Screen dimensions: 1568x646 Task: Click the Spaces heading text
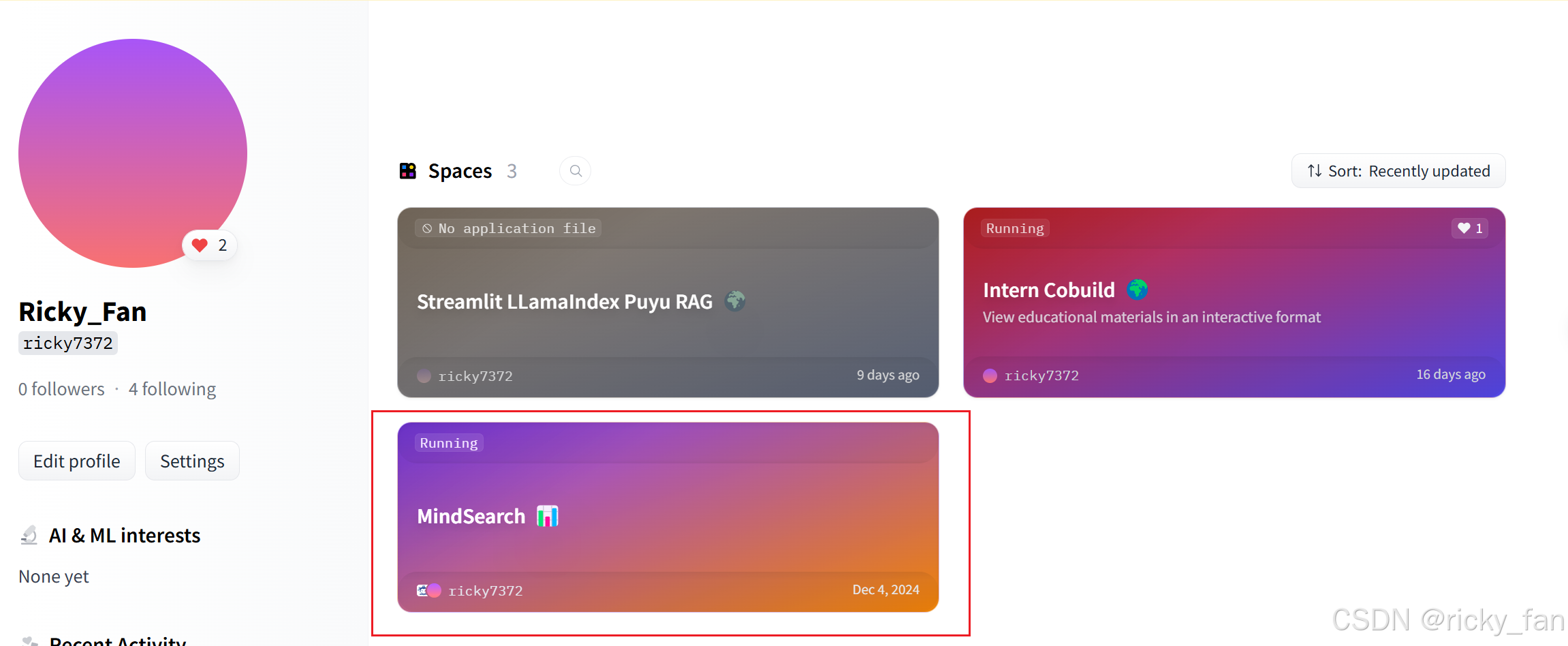pyautogui.click(x=460, y=171)
